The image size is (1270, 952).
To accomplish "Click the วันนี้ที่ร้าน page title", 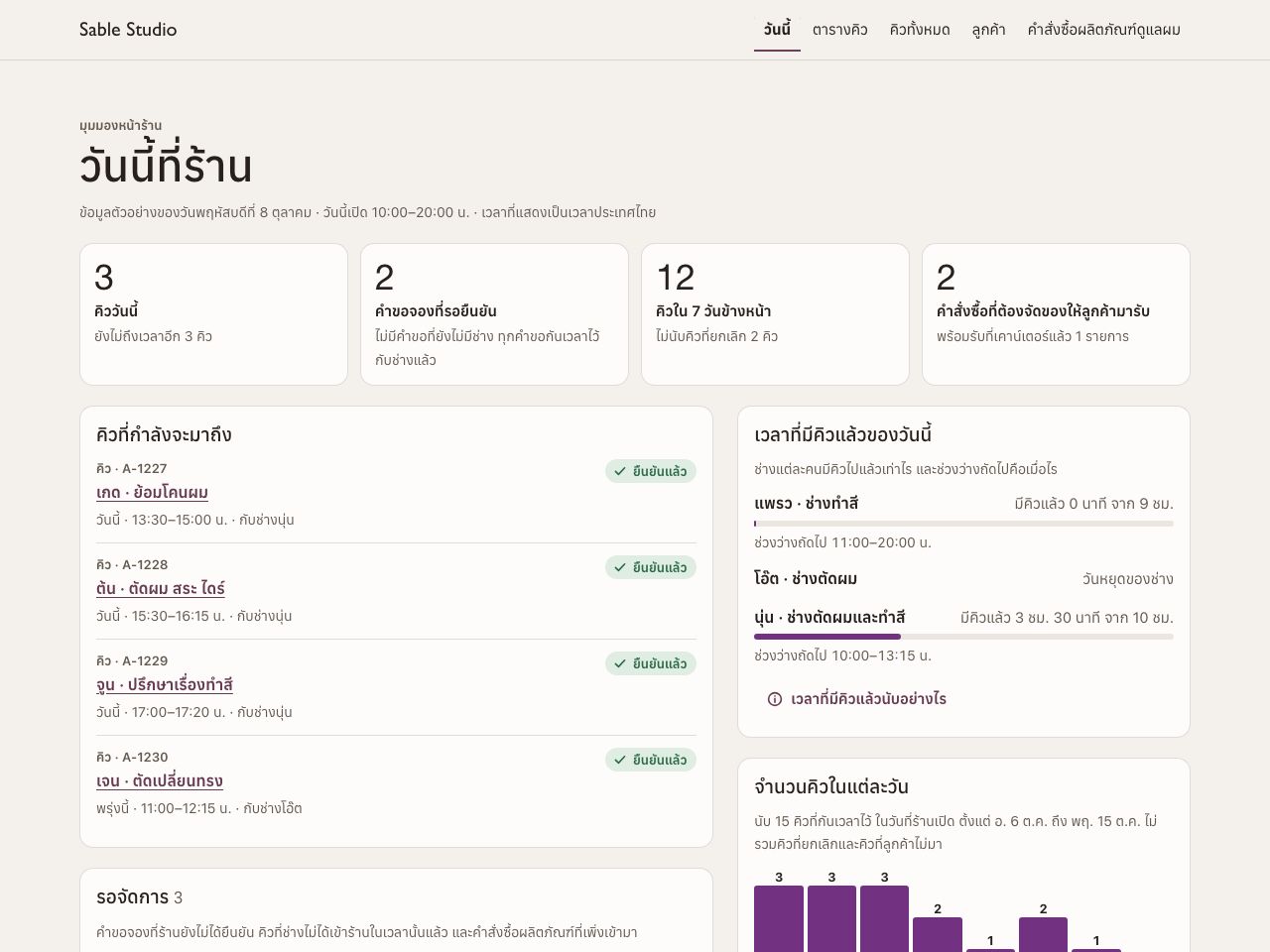I will pos(166,167).
